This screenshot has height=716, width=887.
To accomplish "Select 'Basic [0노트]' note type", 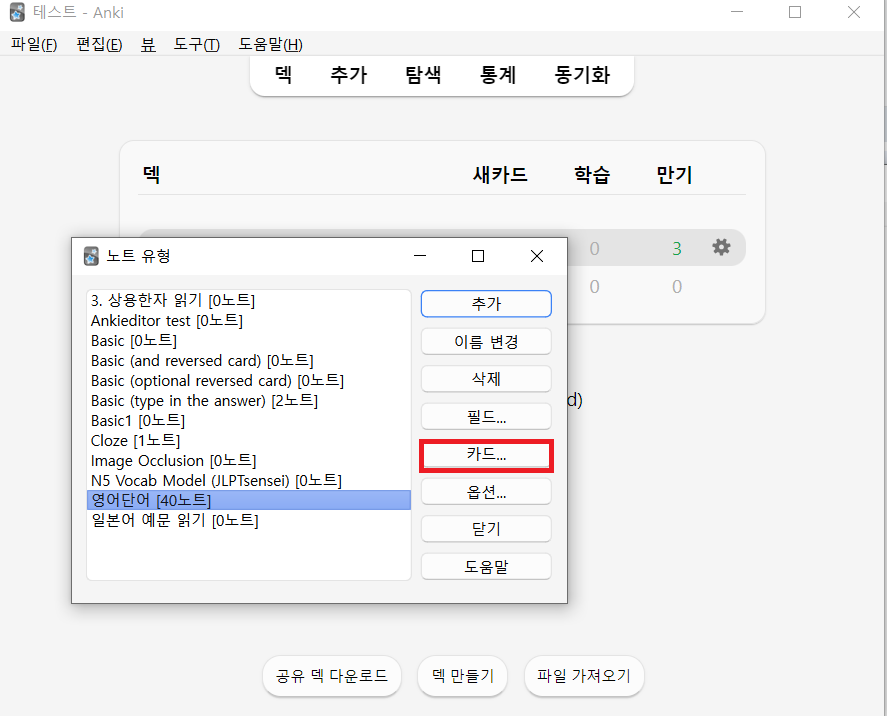I will pos(249,340).
